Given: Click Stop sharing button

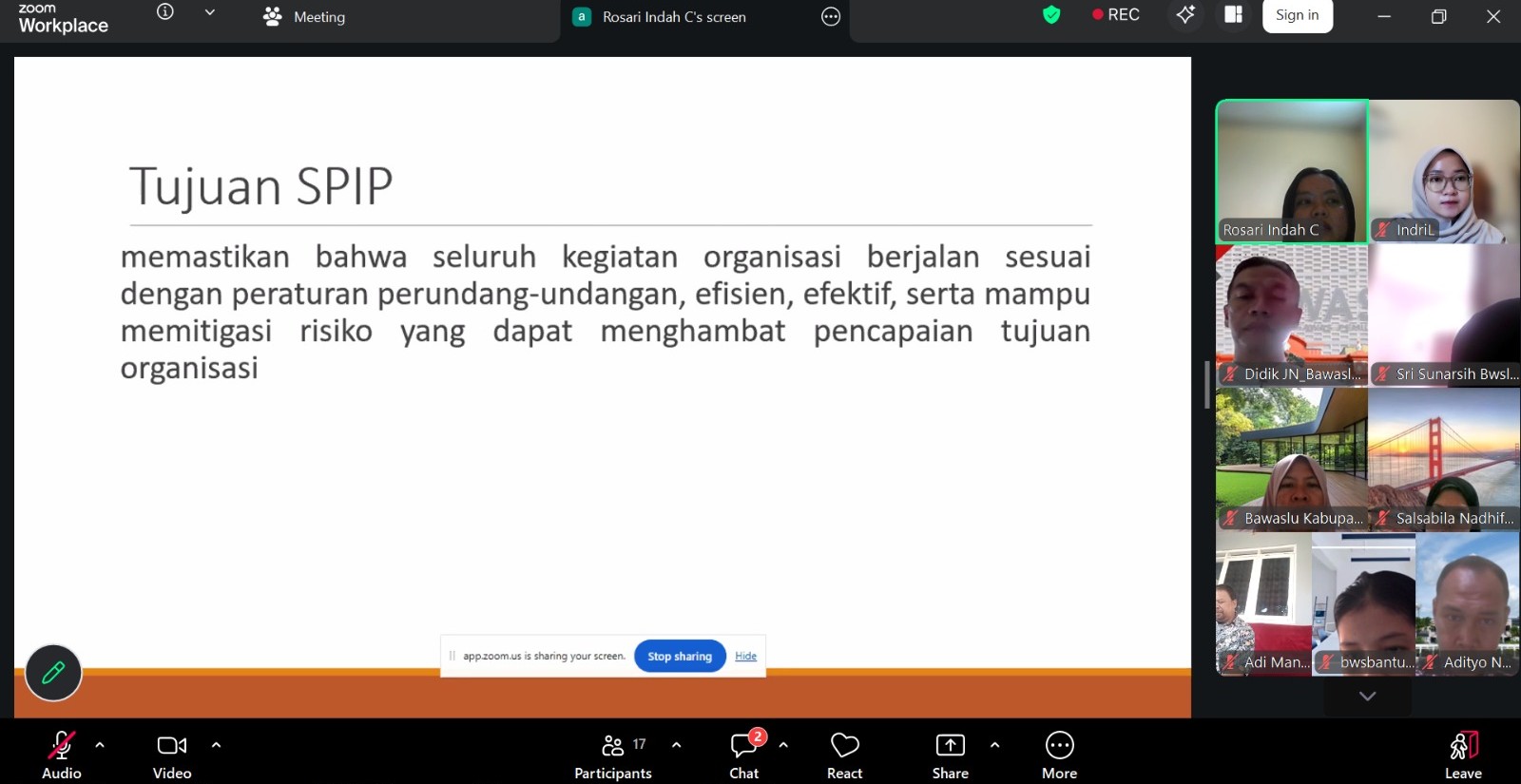Looking at the screenshot, I should [680, 656].
